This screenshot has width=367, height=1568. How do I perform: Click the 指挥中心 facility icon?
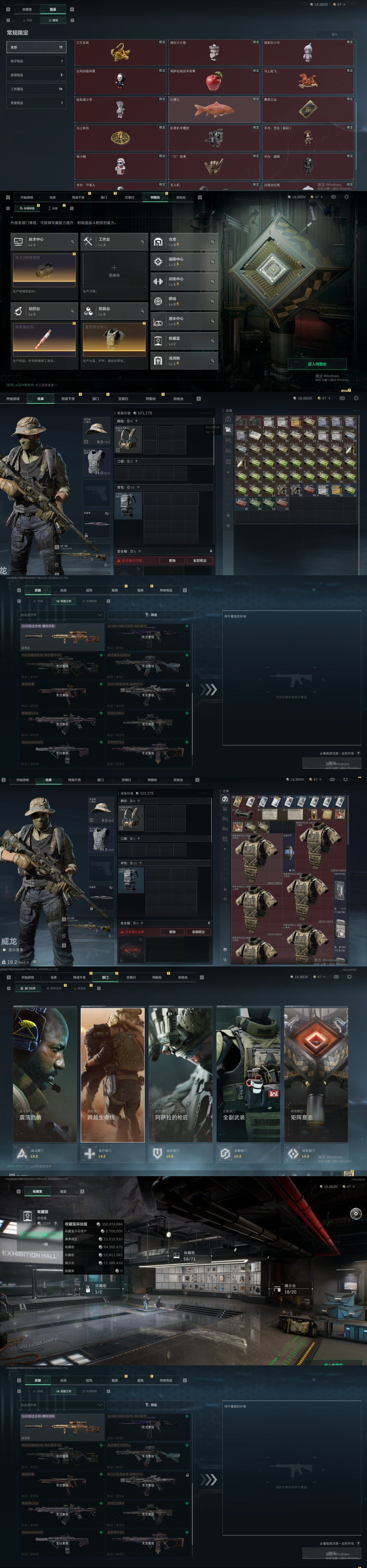pos(158,261)
